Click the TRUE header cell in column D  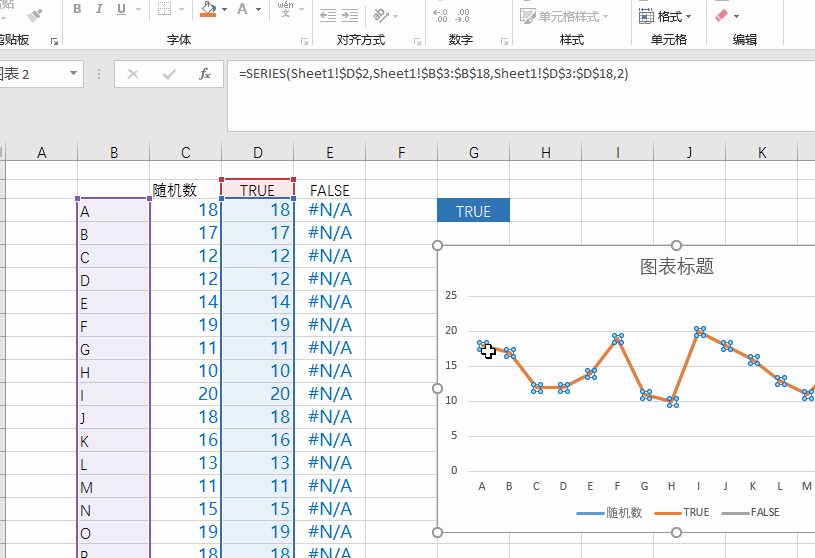(x=257, y=190)
